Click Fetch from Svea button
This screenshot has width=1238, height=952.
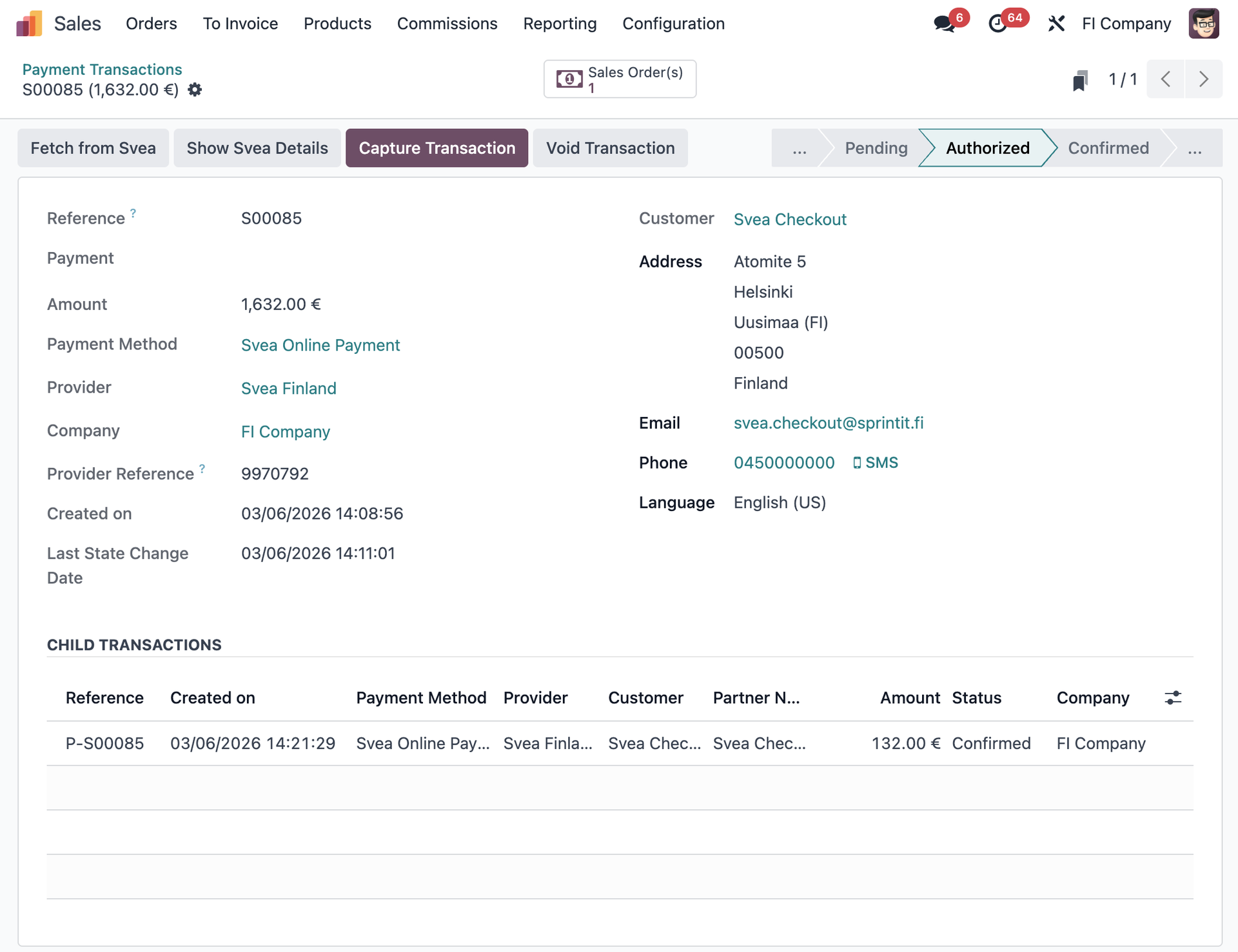click(x=93, y=148)
